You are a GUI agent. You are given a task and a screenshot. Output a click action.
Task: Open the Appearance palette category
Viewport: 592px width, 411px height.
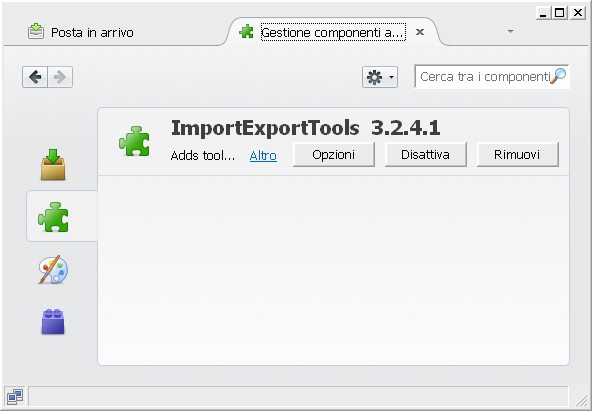(53, 269)
